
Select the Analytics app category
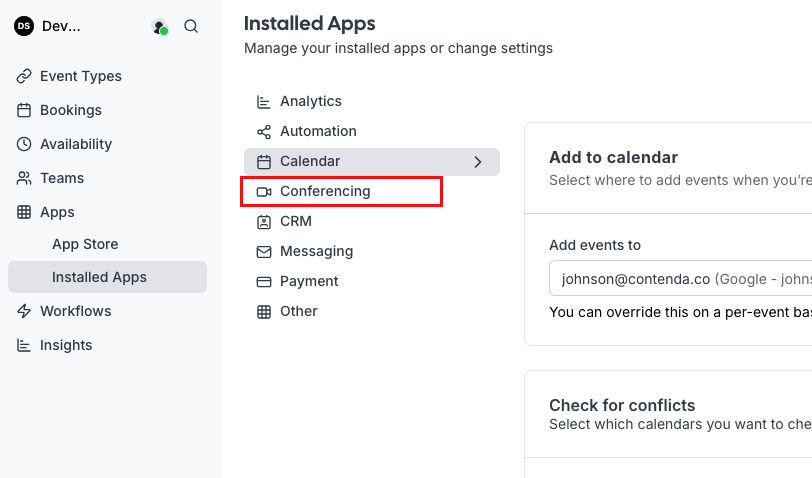tap(310, 101)
